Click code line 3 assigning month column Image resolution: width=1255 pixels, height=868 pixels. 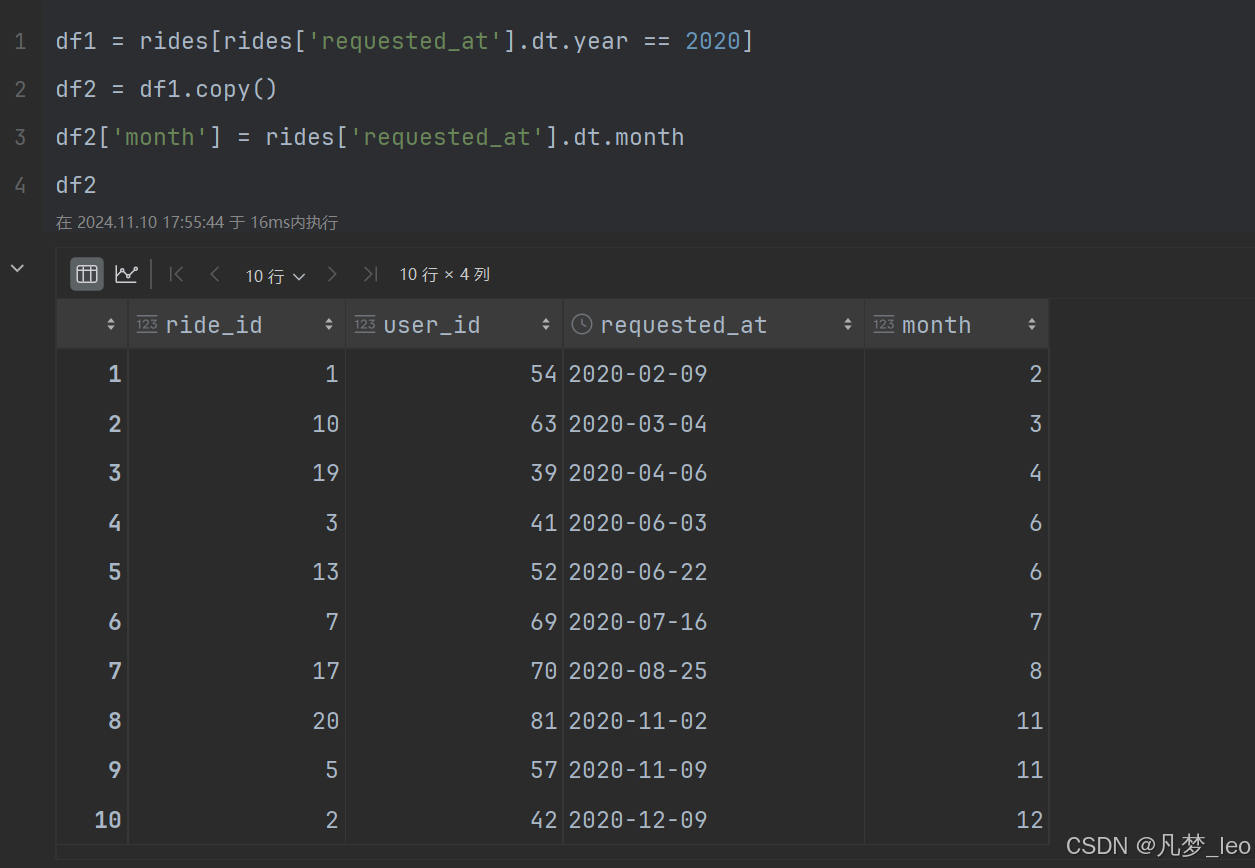click(370, 137)
